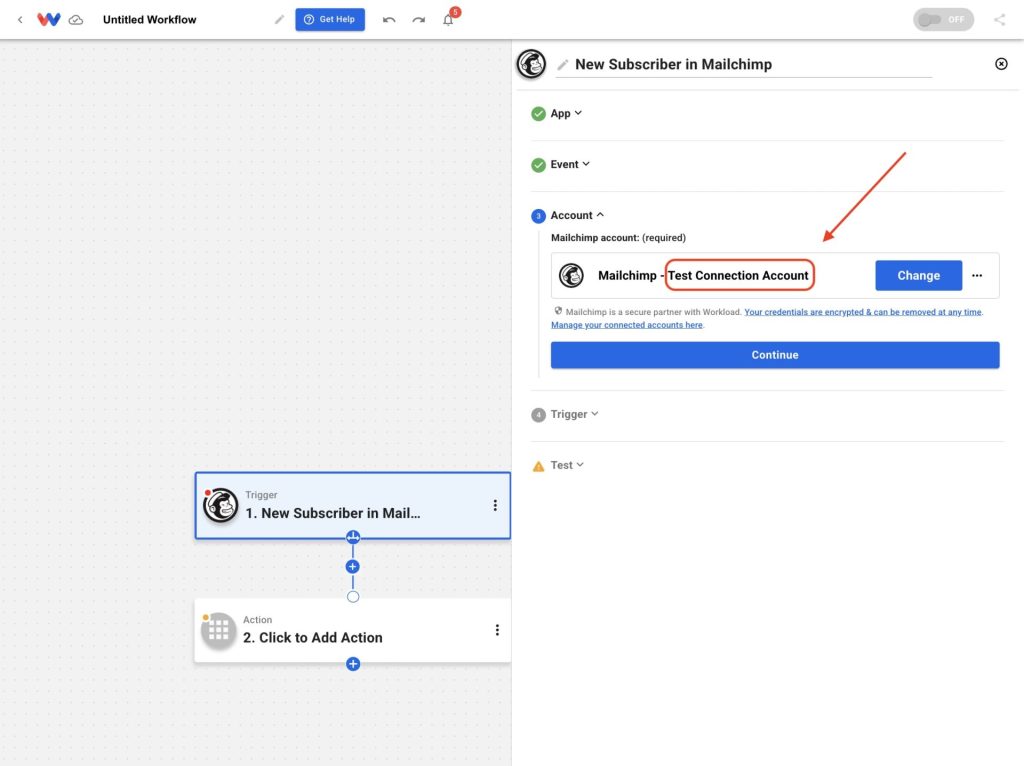Expand the Trigger section
1024x766 pixels.
tap(575, 414)
